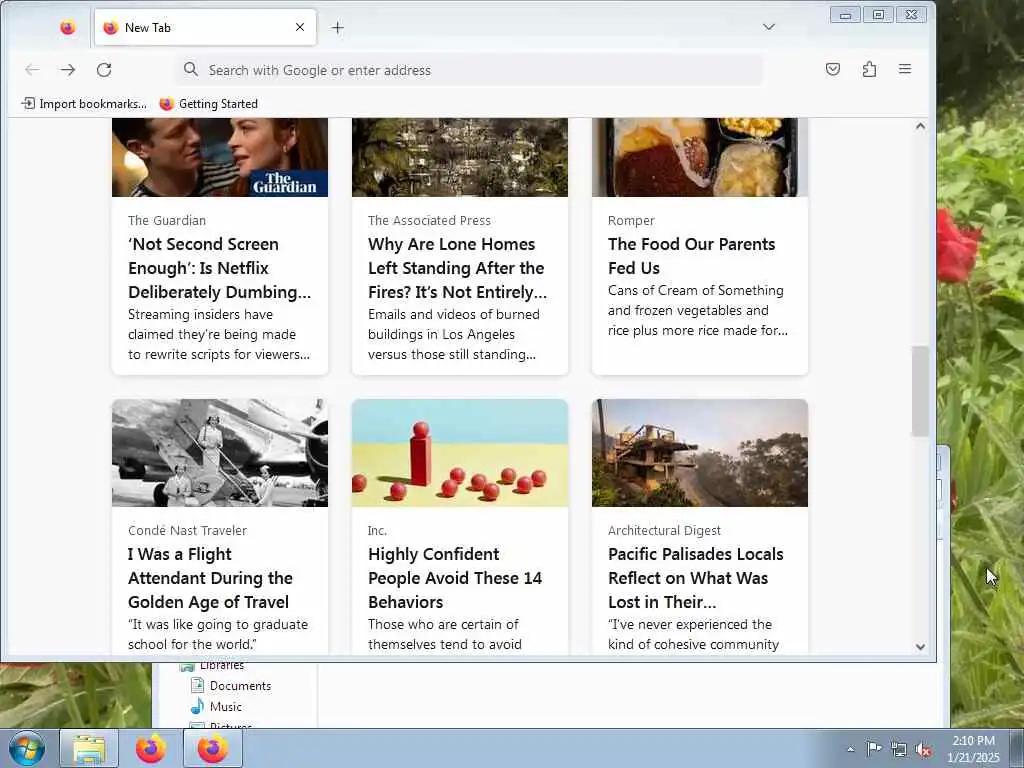Open Action Center flag icon

click(x=874, y=748)
